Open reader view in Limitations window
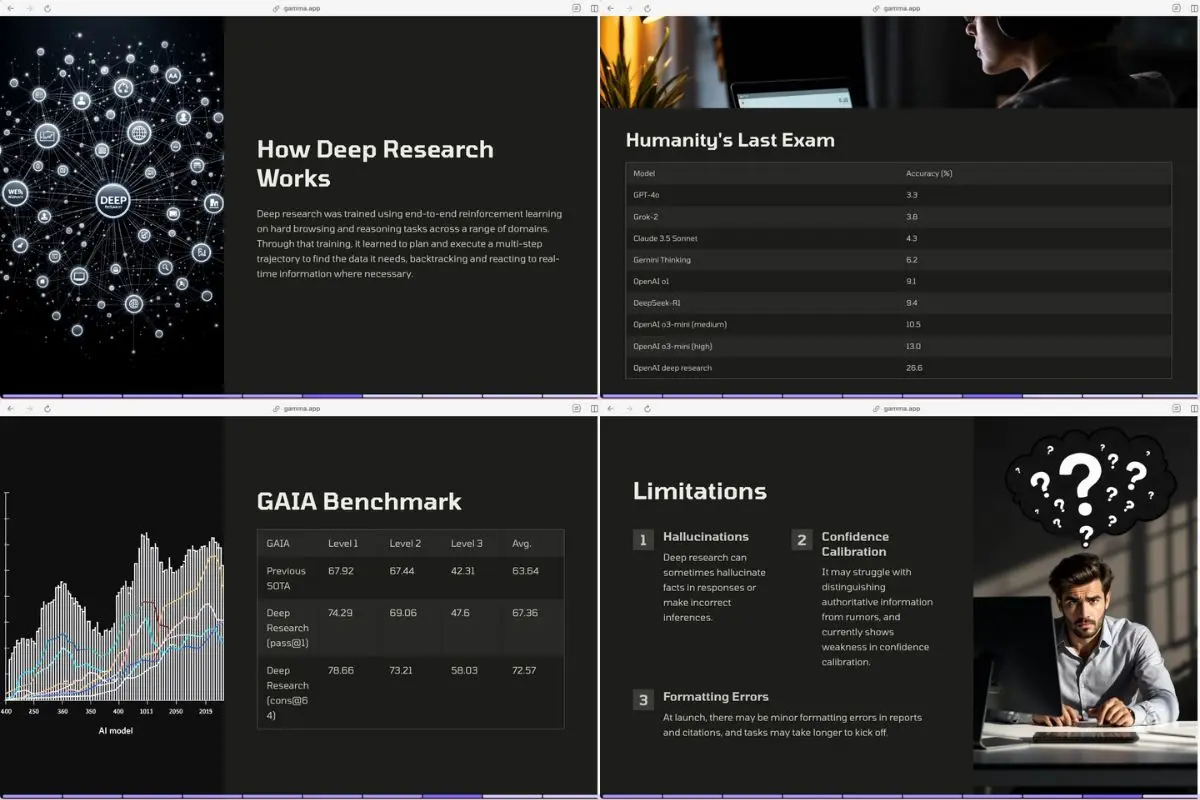The width and height of the screenshot is (1200, 800). pos(1176,408)
